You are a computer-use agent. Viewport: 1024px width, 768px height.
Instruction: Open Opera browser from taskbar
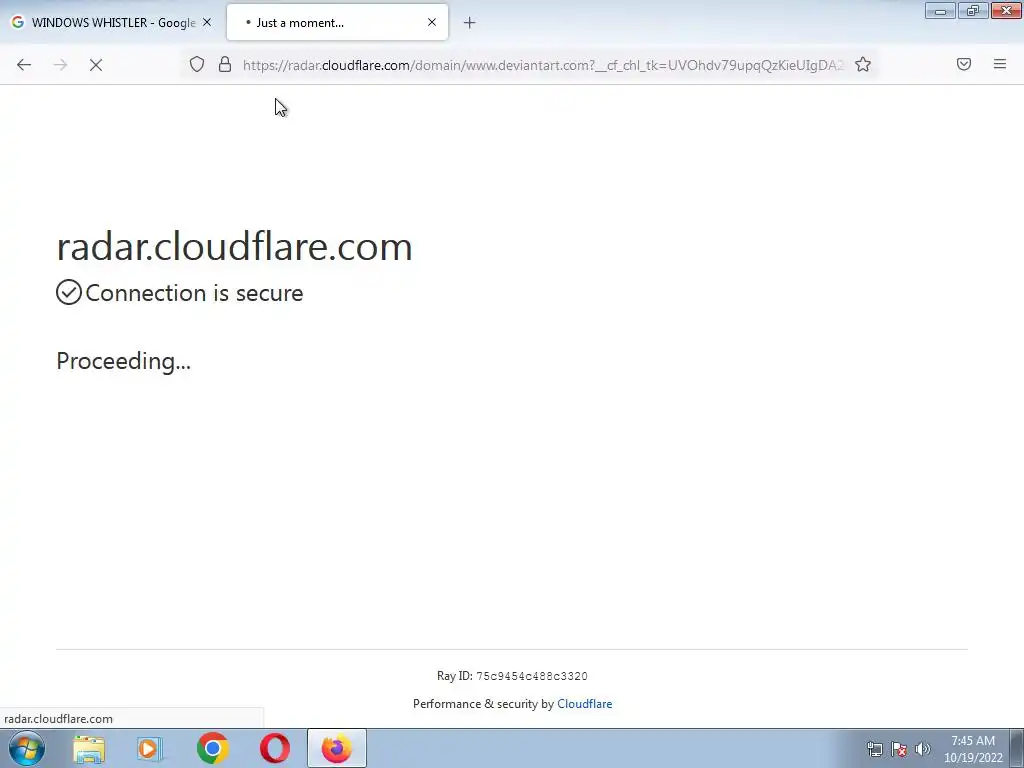pos(275,749)
